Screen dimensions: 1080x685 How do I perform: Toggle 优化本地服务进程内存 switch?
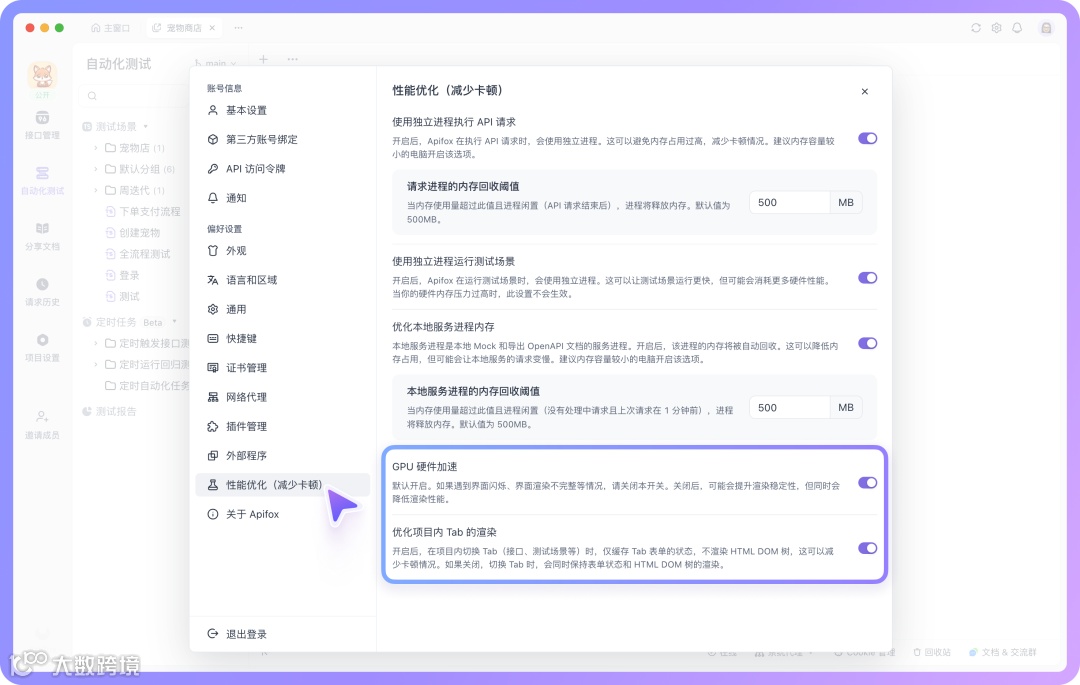click(867, 343)
